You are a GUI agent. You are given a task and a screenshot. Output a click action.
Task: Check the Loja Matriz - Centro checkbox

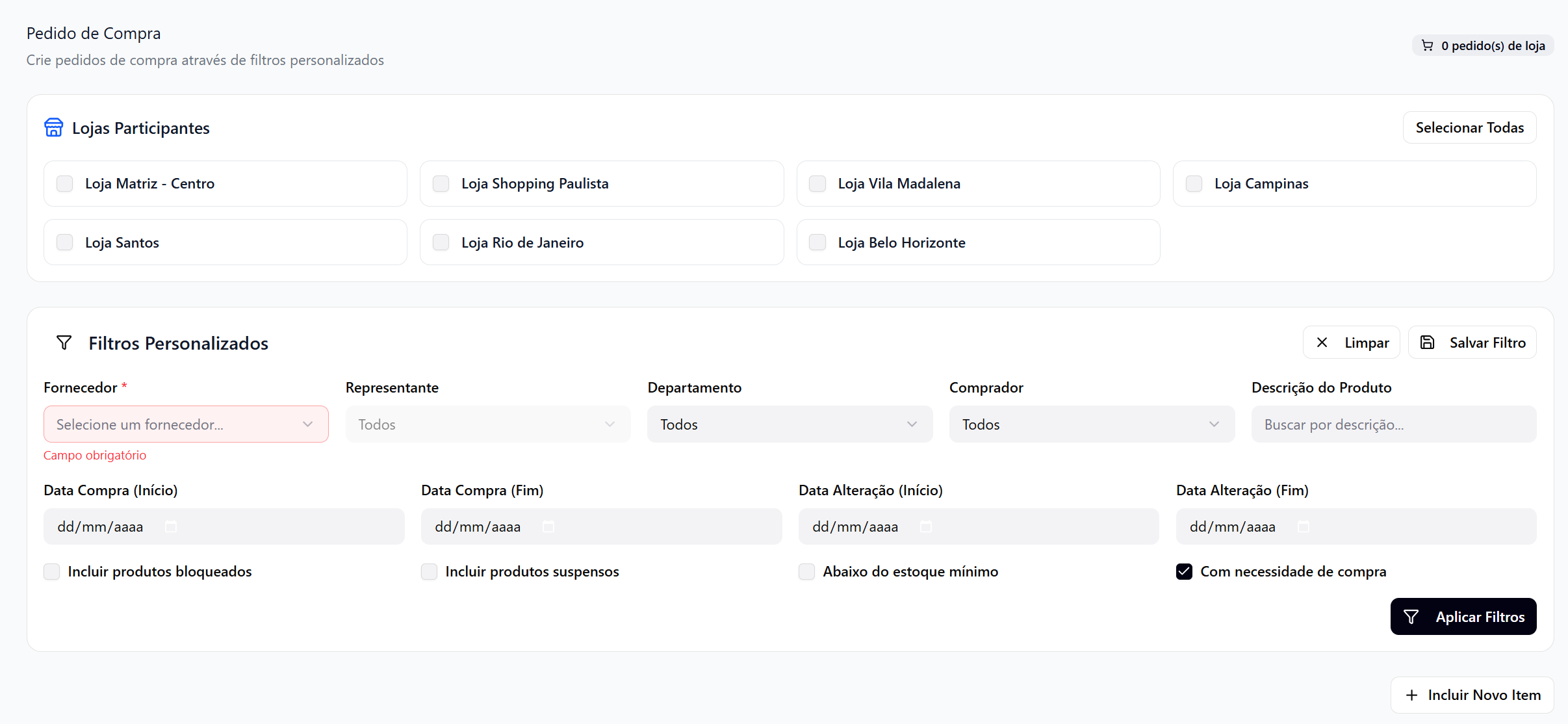tap(65, 184)
